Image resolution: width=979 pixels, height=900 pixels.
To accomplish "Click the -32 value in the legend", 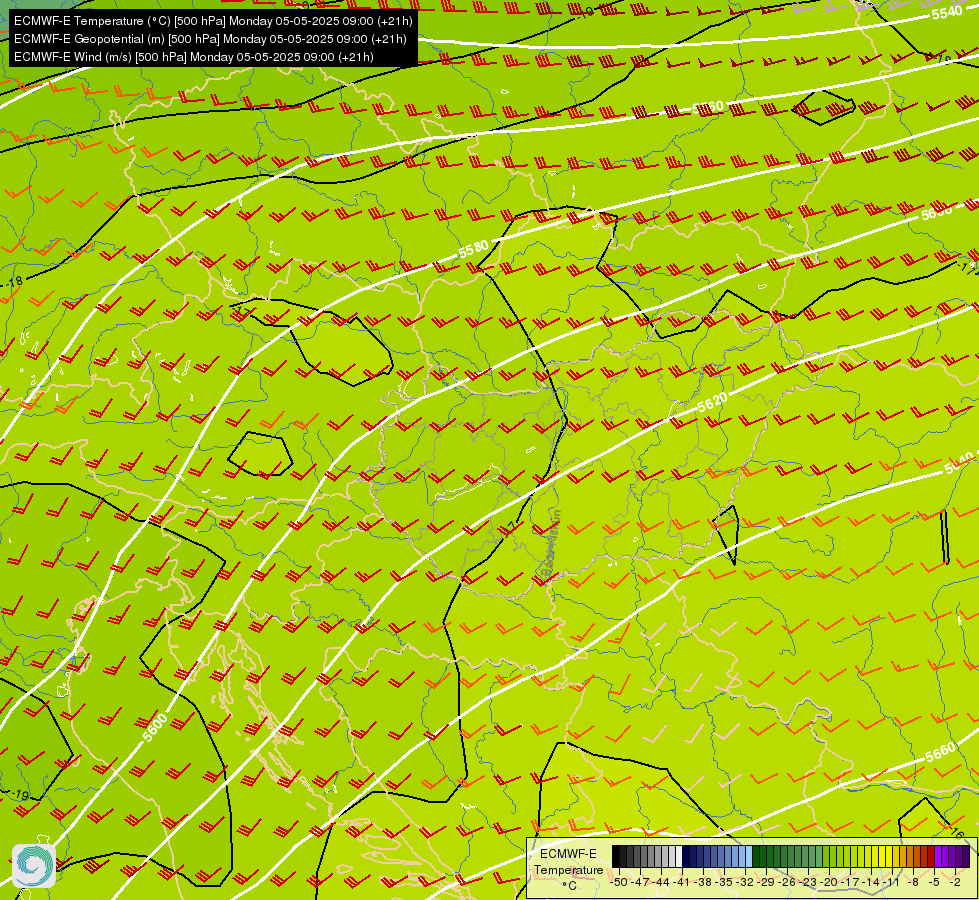I will click(745, 882).
